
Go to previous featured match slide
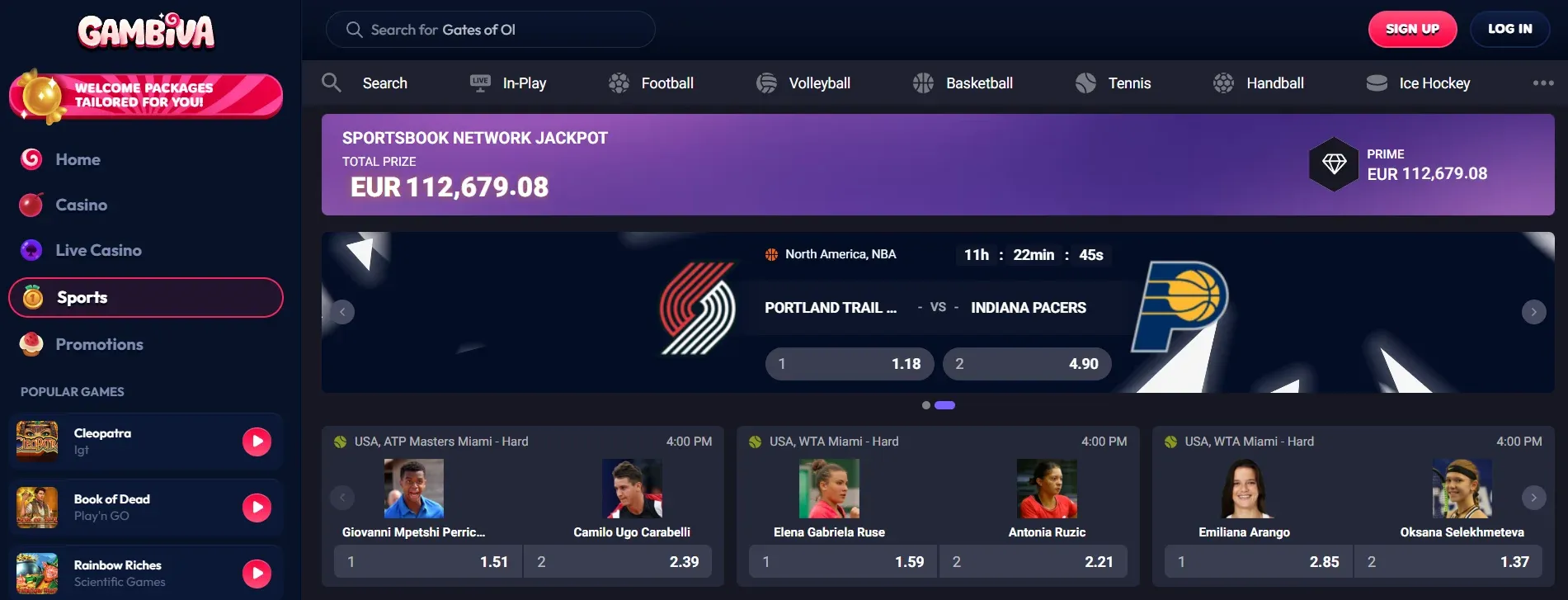[342, 312]
